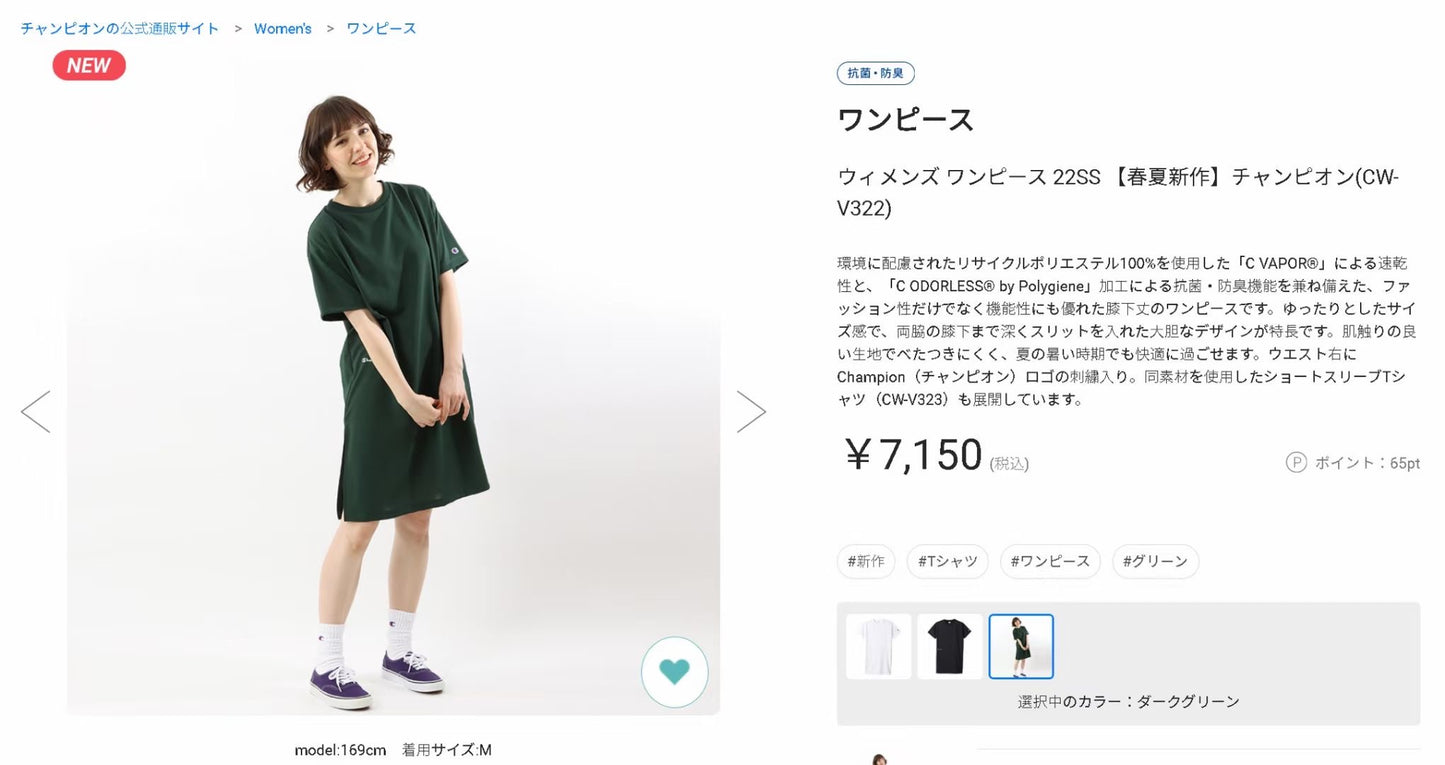
Task: Switch to the black color swatch
Action: coord(950,646)
